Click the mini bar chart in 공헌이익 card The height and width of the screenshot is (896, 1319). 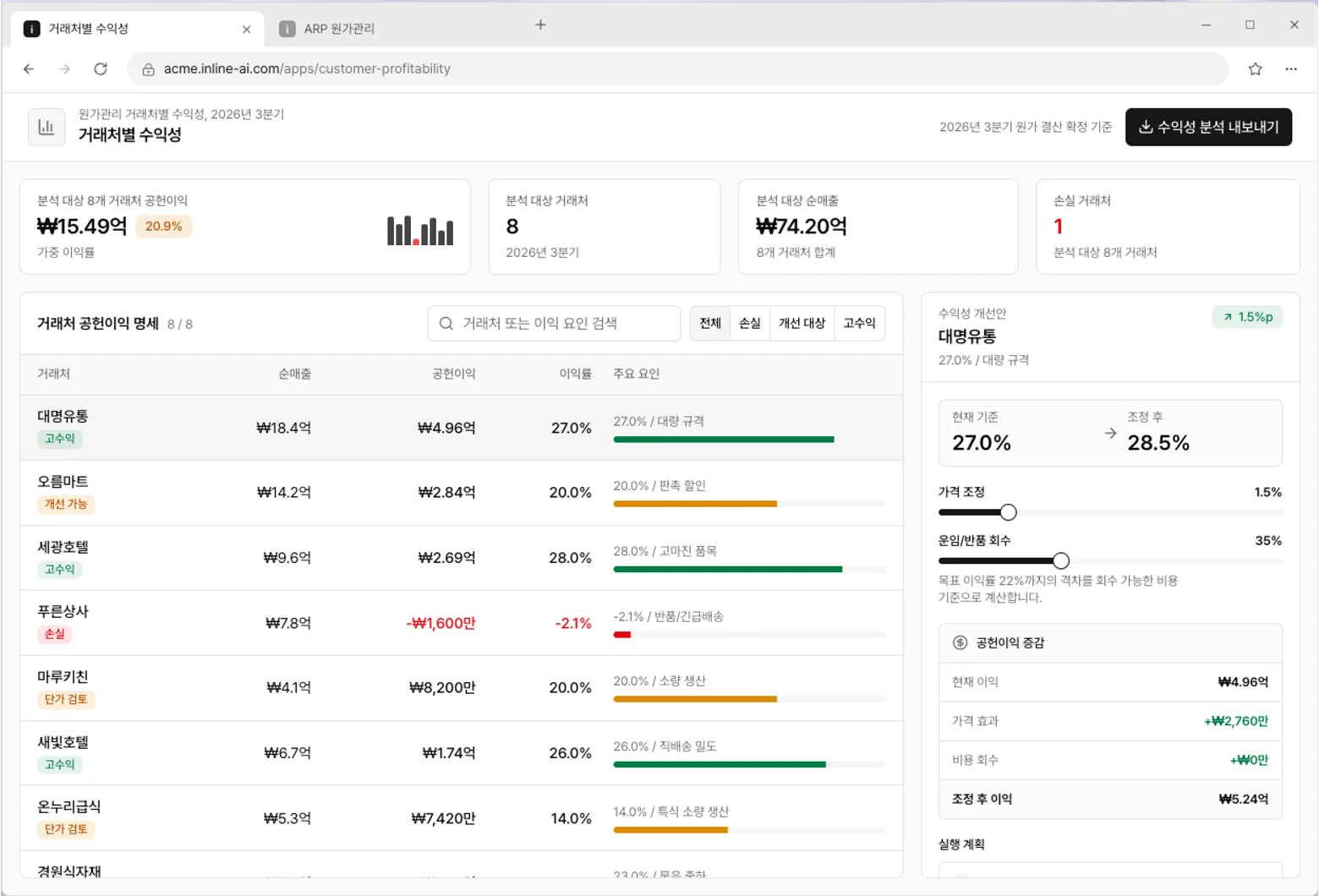[420, 231]
